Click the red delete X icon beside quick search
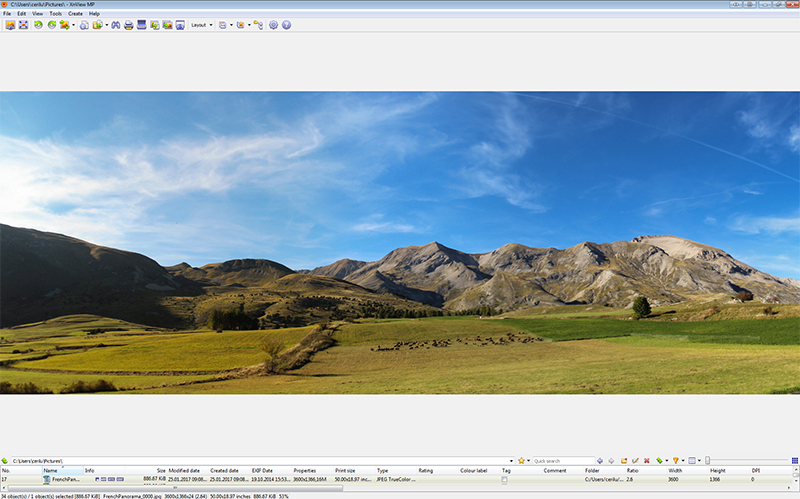The image size is (800, 499). tap(646, 460)
